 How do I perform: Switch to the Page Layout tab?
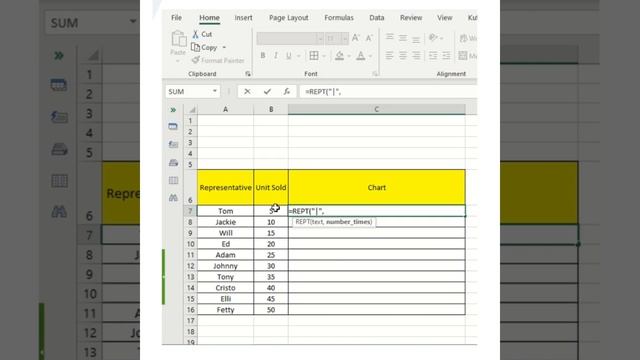point(289,18)
